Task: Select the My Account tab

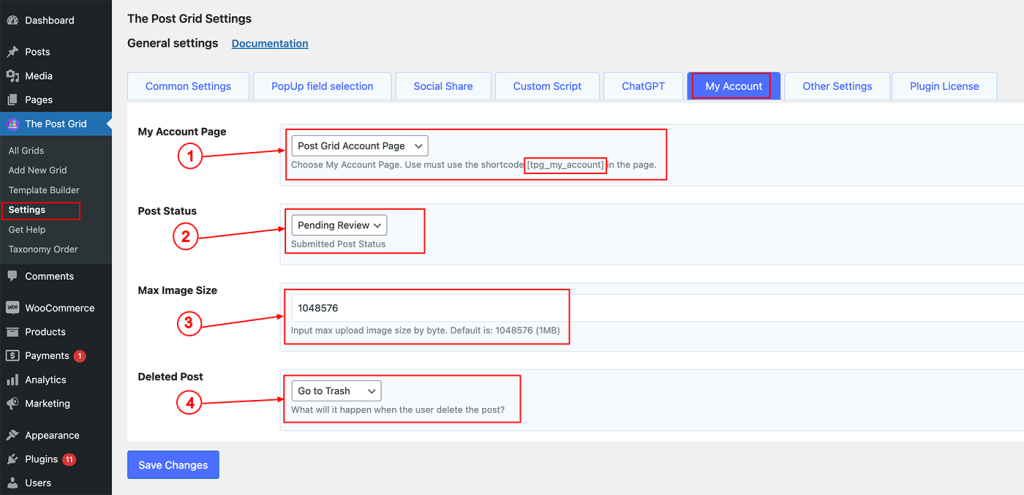Action: [x=733, y=86]
